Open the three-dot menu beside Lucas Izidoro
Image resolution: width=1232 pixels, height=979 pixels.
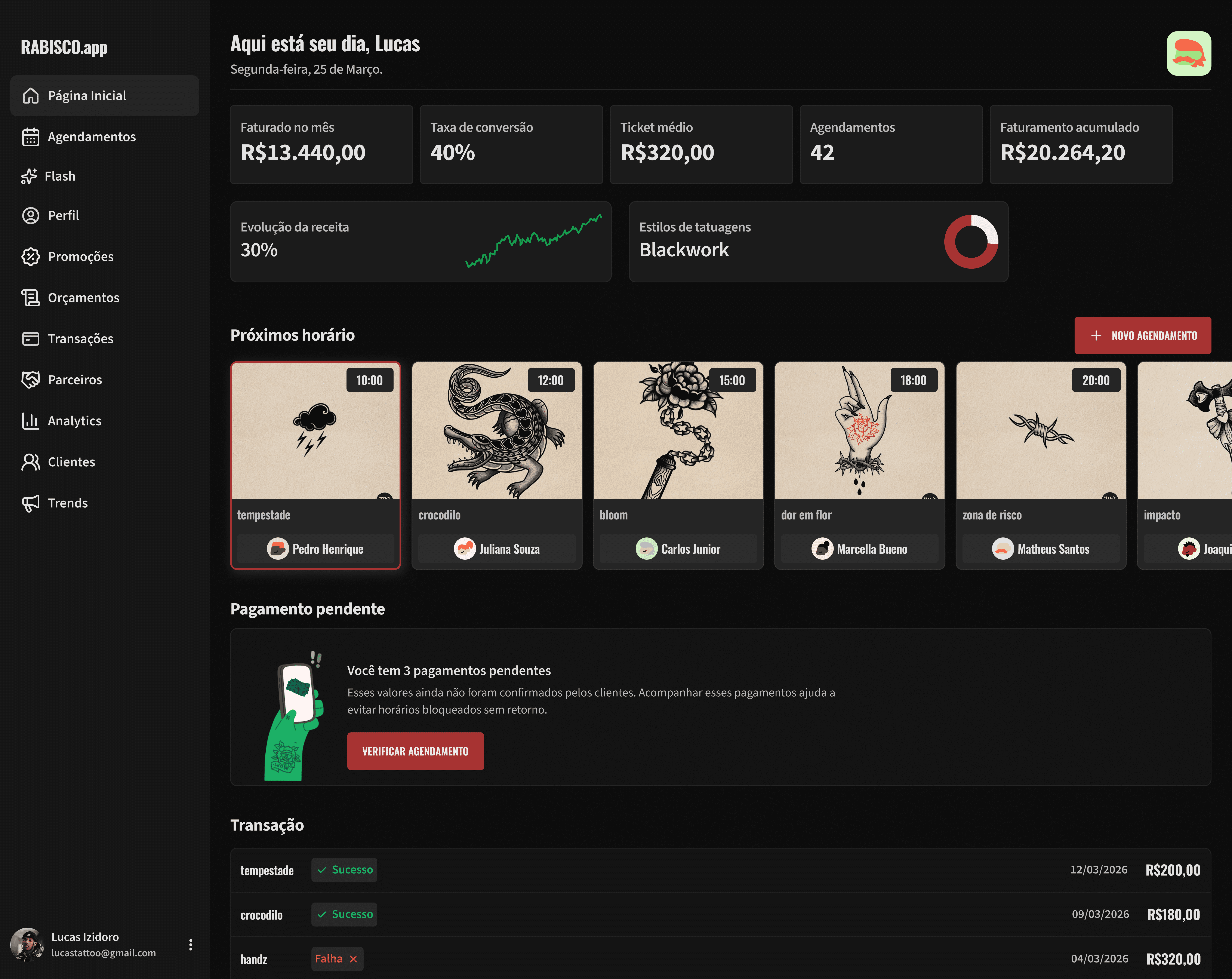pos(190,945)
